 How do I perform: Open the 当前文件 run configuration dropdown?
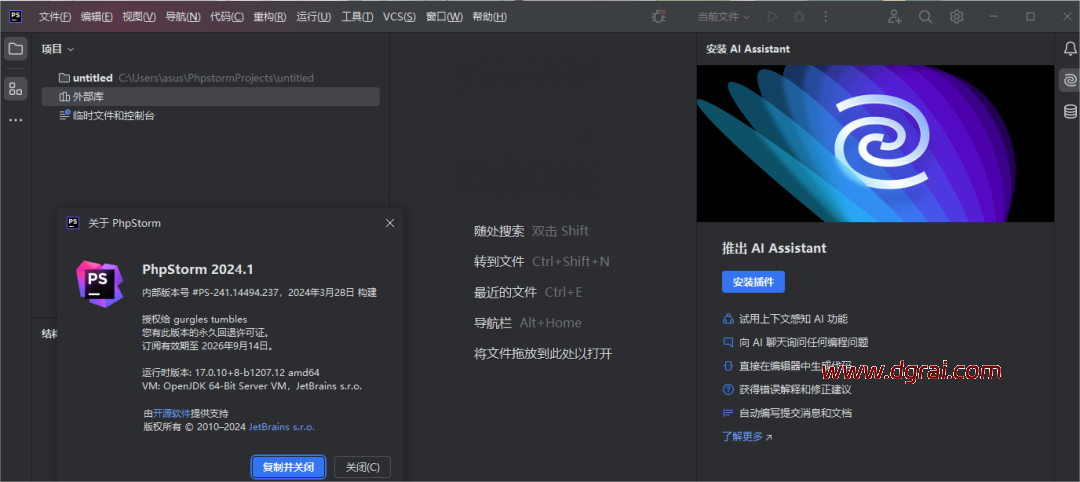point(723,17)
